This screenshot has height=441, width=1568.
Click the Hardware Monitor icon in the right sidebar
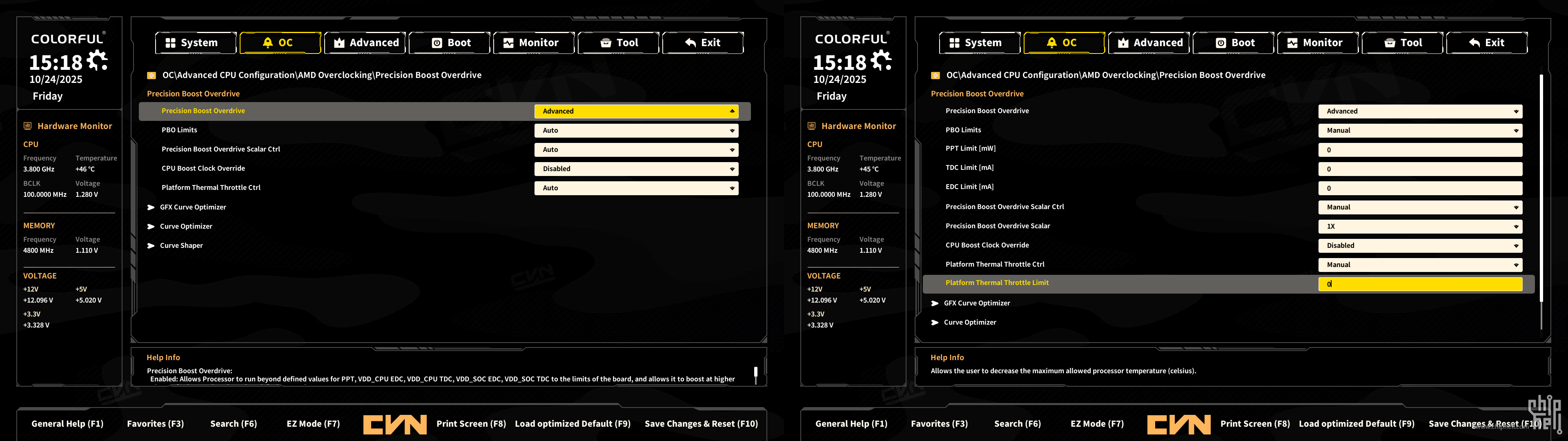[x=811, y=126]
